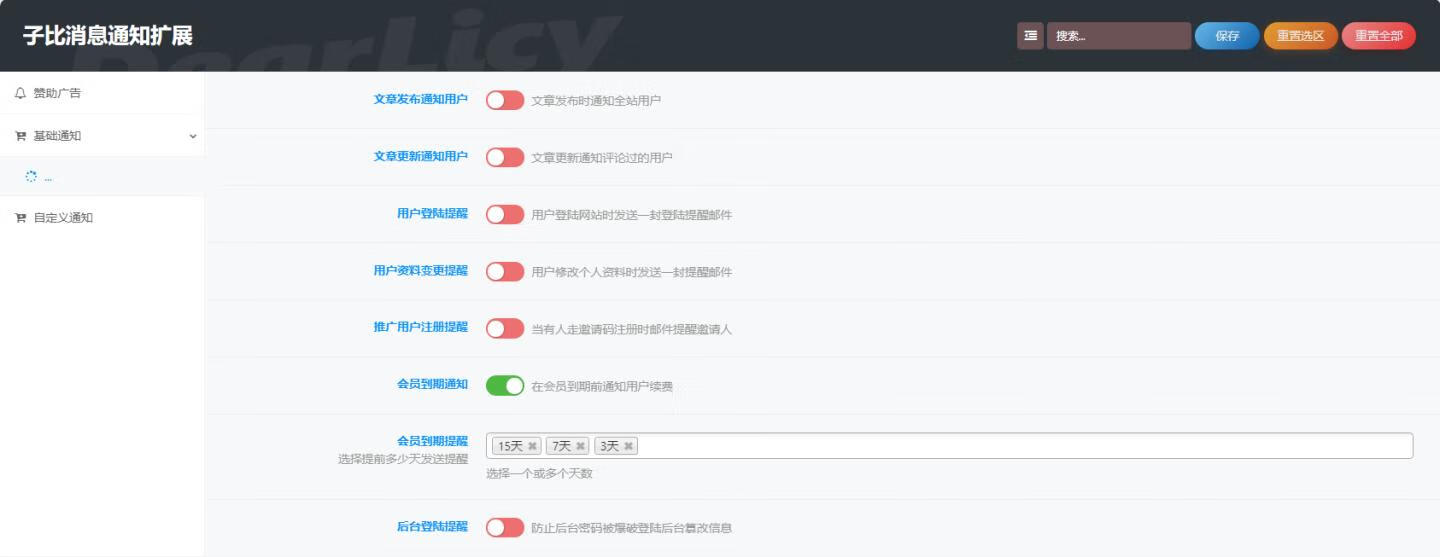The height and width of the screenshot is (557, 1440).
Task: Focus the 搜索 search field
Action: point(1119,36)
